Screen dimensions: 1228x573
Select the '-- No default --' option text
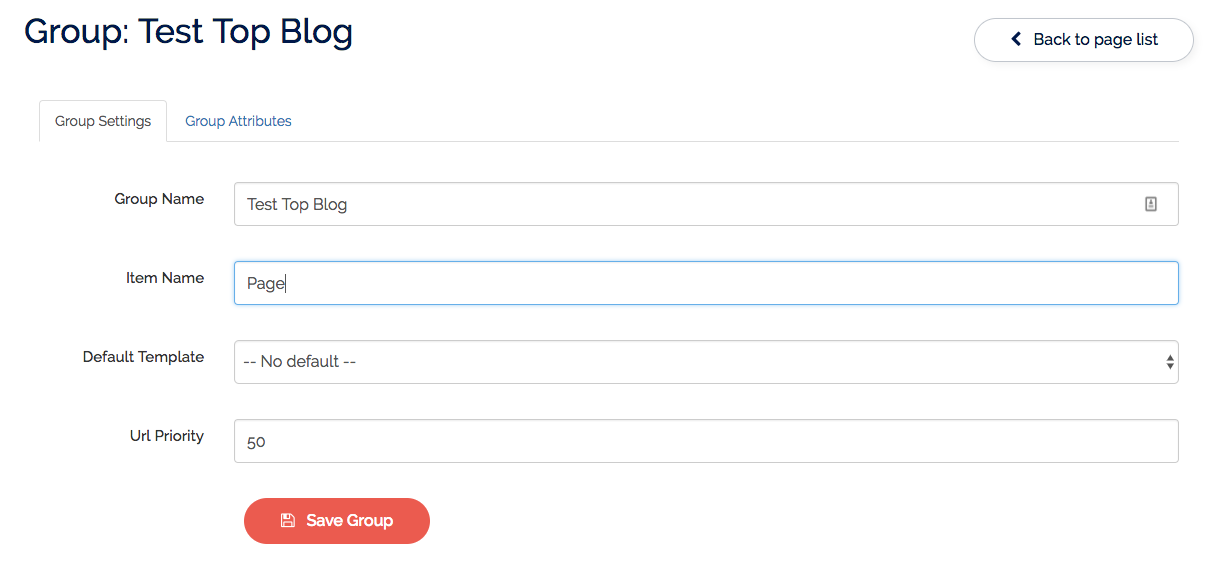pos(300,362)
